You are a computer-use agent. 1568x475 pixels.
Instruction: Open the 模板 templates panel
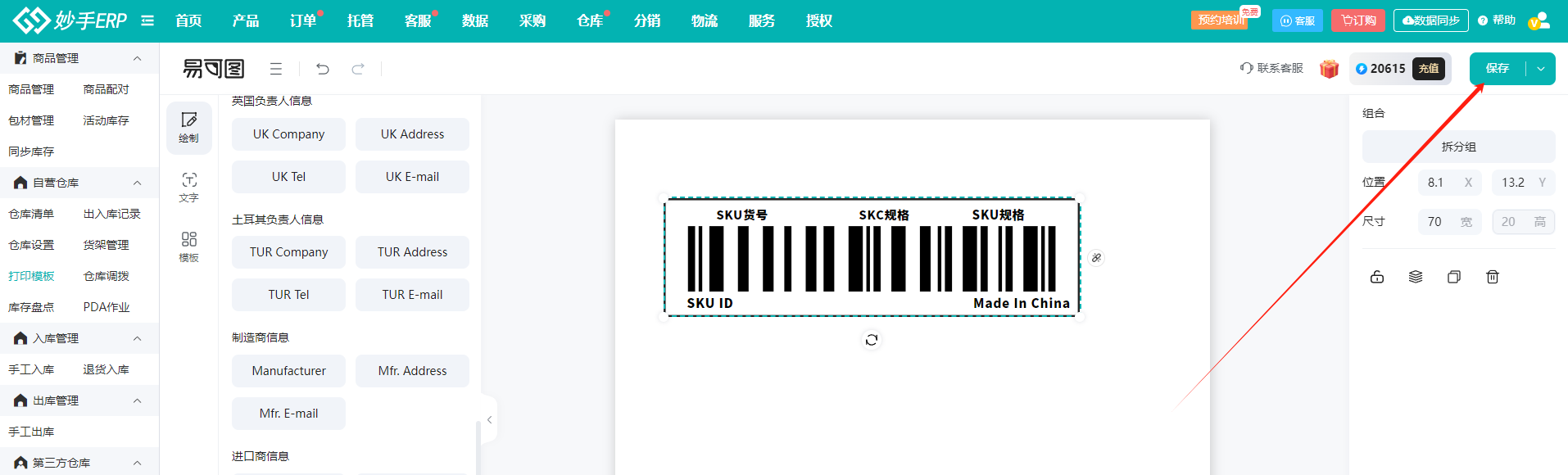tap(189, 247)
